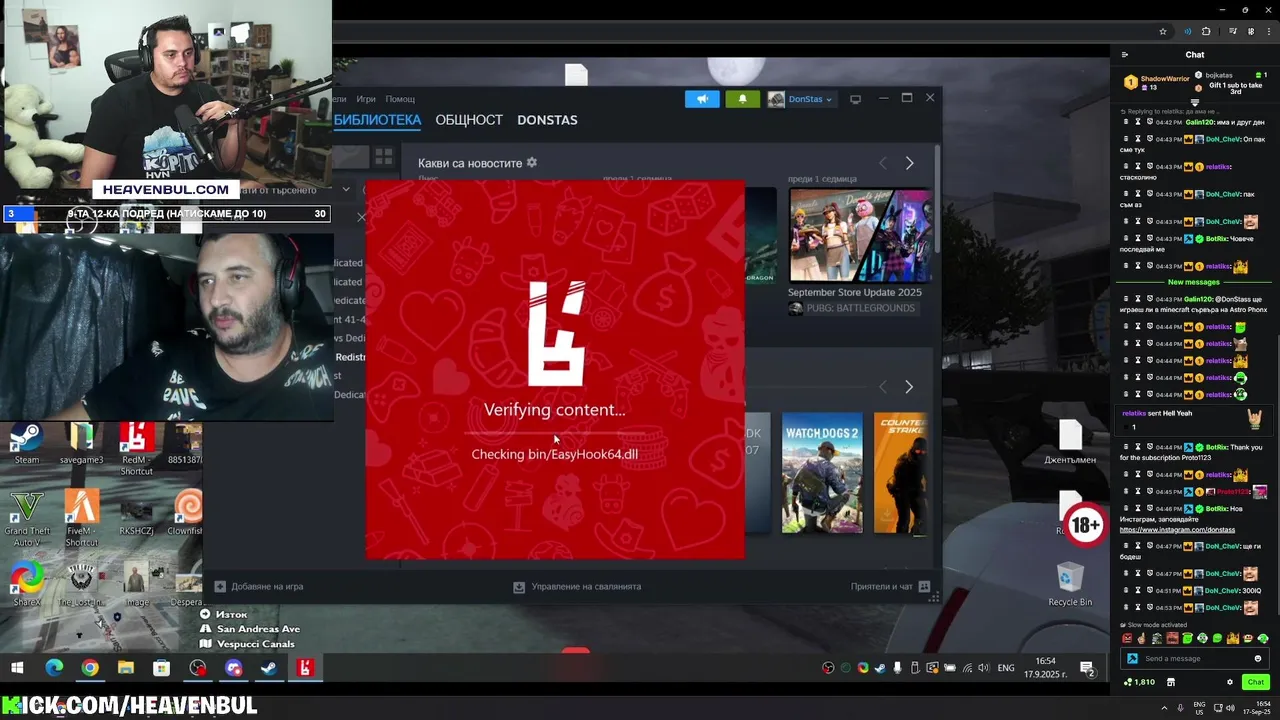The width and height of the screenshot is (1280, 720).
Task: Open the ОБЩНОСТ tab in Steam
Action: point(469,120)
